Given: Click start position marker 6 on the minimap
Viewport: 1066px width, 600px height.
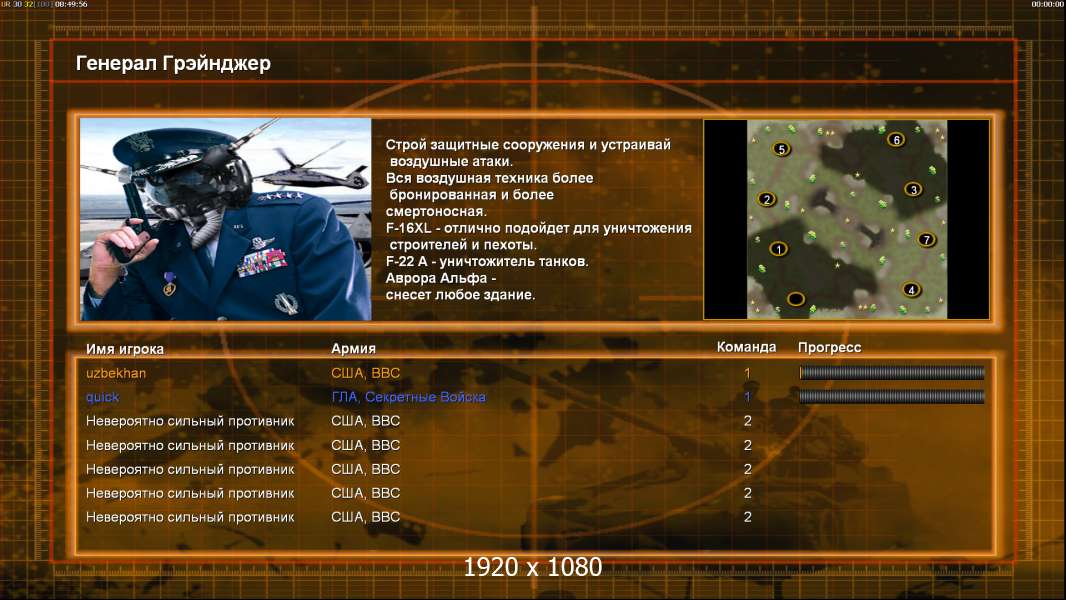Looking at the screenshot, I should pyautogui.click(x=896, y=139).
